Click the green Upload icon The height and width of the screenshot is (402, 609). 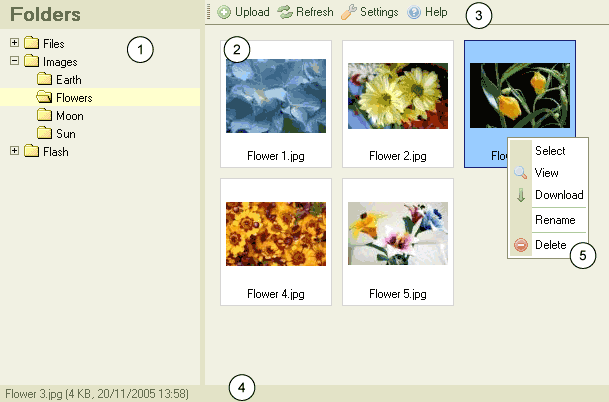[x=224, y=13]
